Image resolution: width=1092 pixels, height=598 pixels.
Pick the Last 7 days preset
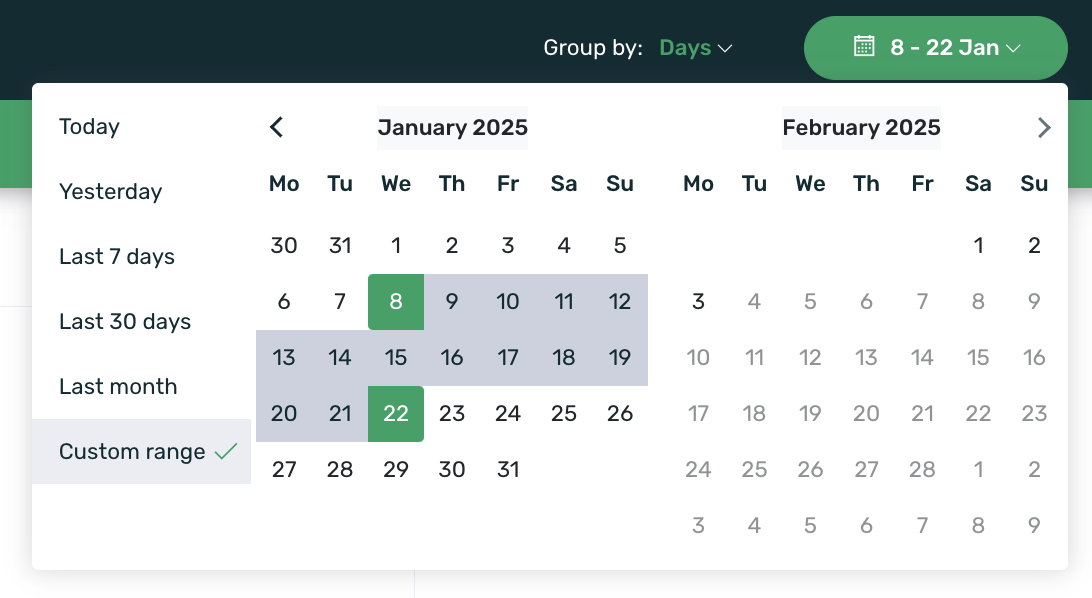[x=117, y=257]
